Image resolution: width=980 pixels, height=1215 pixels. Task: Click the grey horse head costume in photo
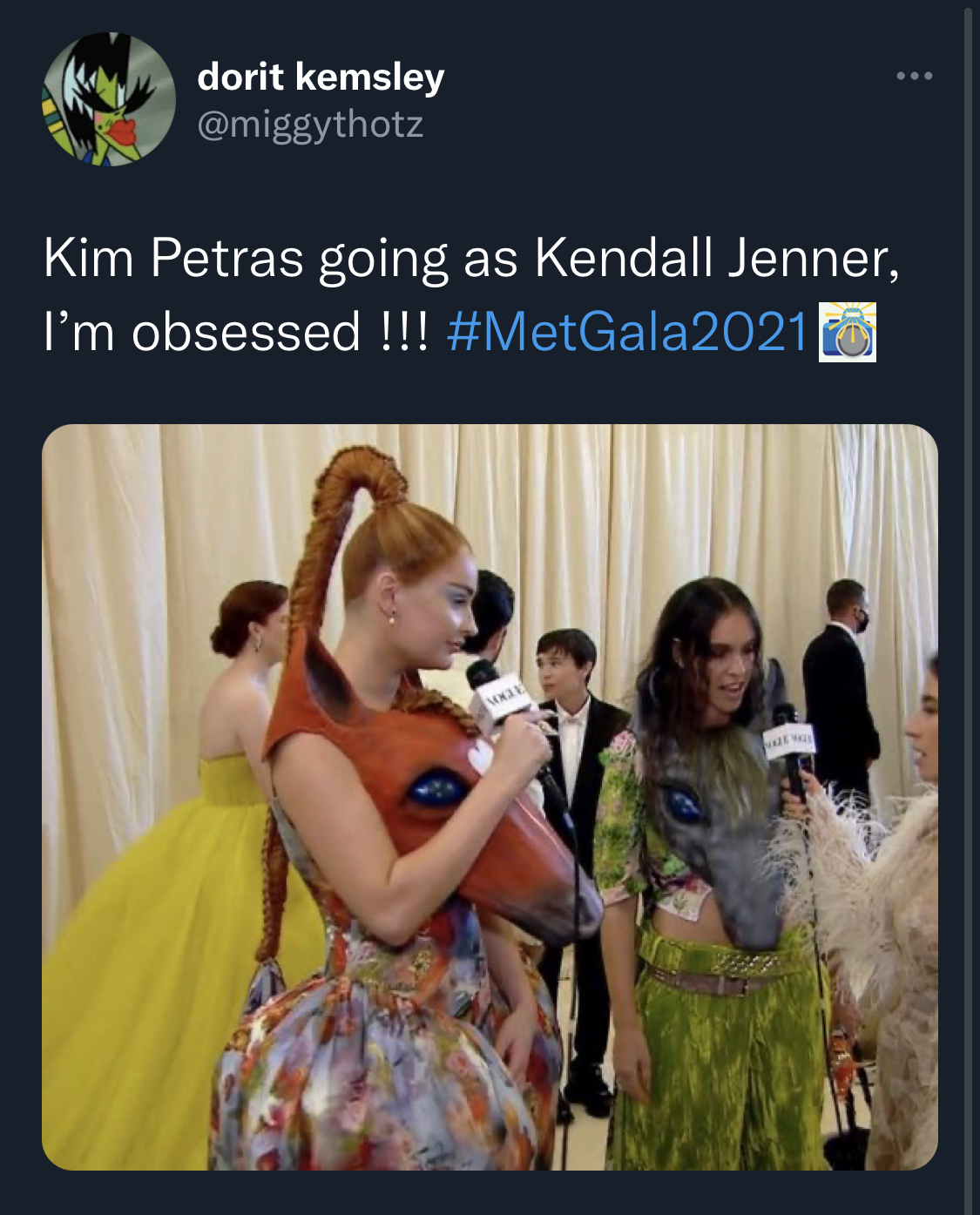(714, 827)
